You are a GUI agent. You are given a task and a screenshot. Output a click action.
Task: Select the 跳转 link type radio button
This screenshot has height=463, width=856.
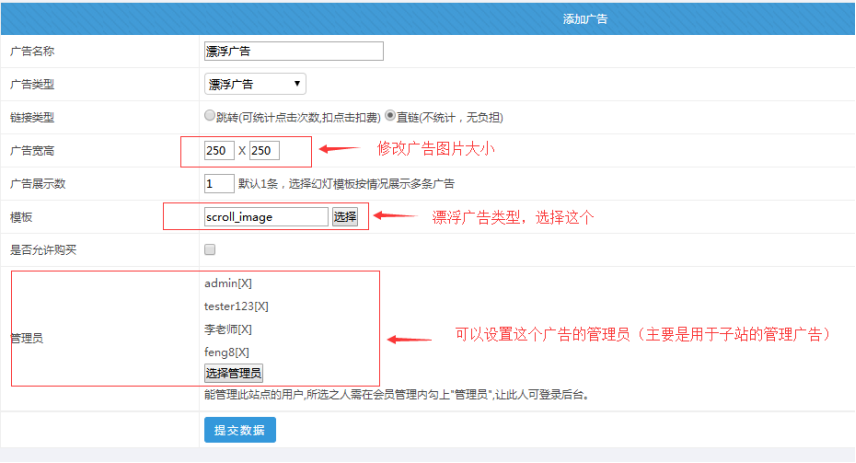click(209, 116)
